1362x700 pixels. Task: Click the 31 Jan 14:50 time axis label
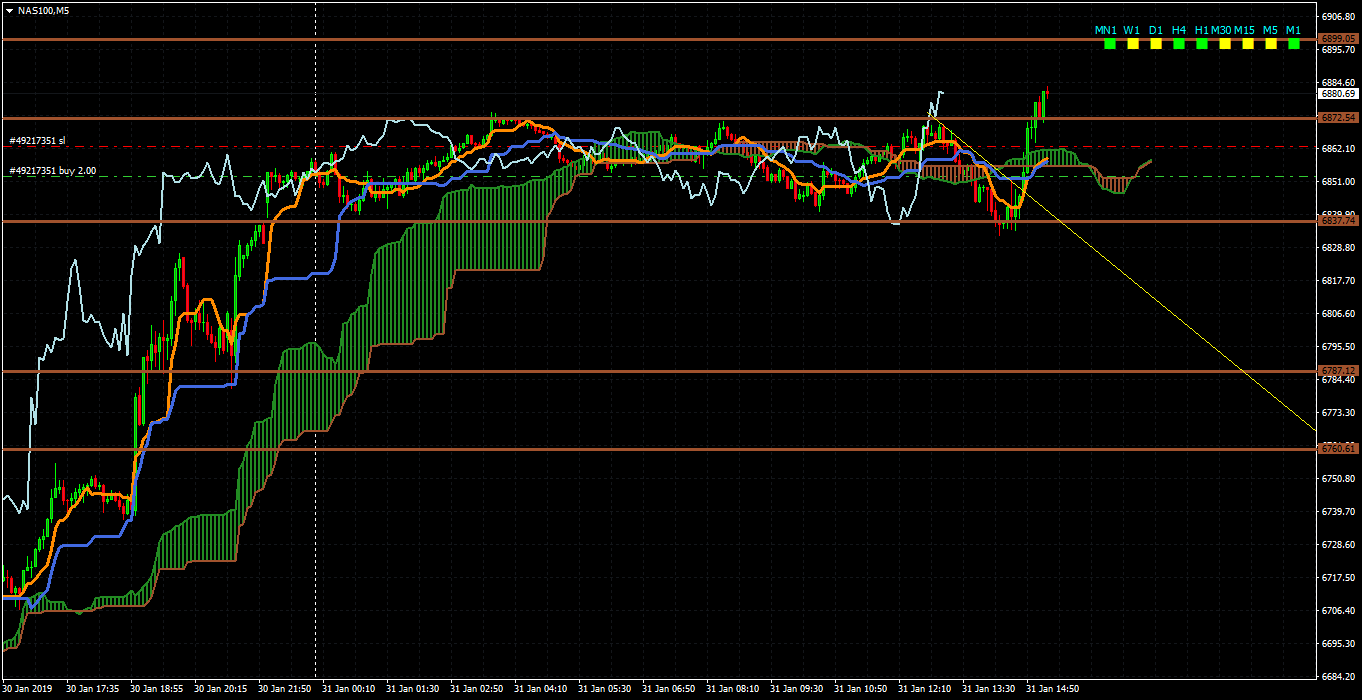(x=1052, y=689)
